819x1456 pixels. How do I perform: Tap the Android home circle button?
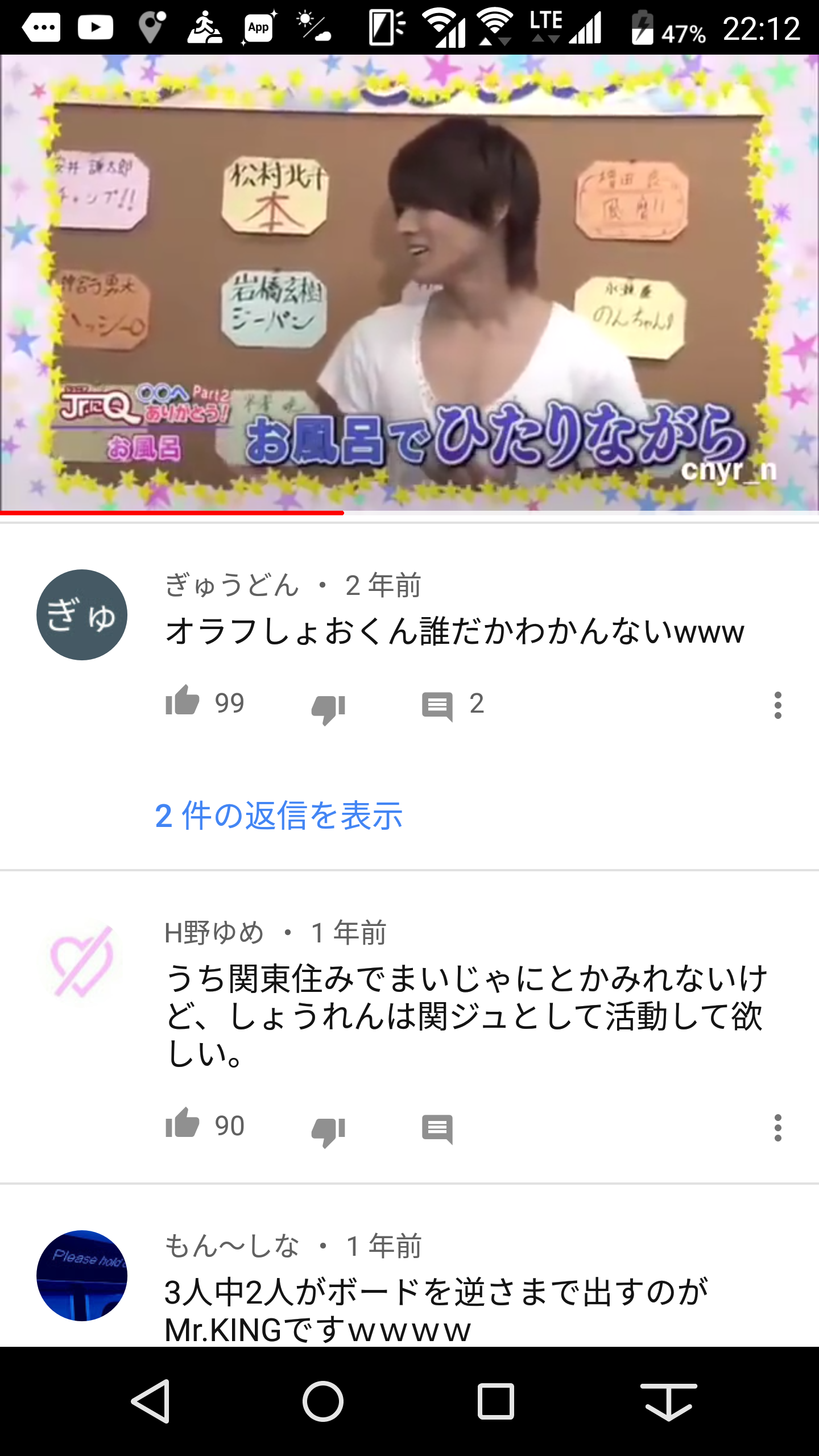coord(323,1401)
